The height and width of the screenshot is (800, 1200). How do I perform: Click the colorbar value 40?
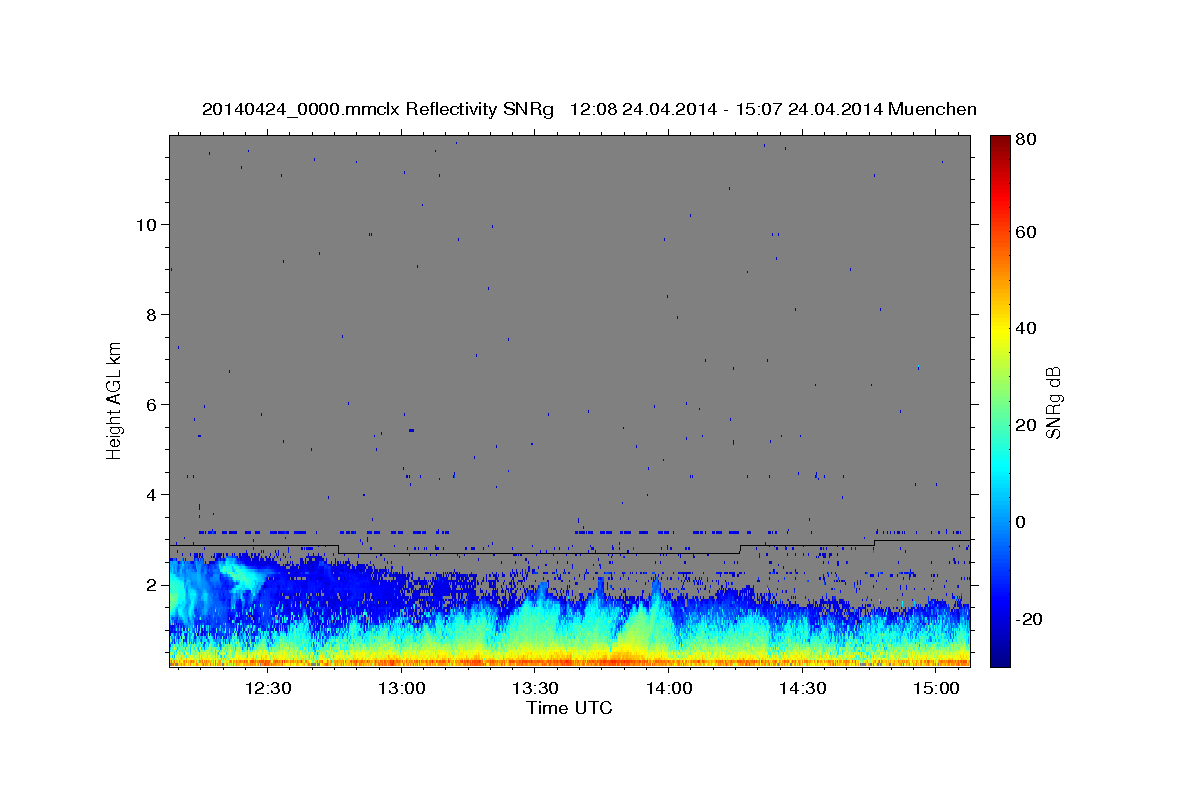1026,328
